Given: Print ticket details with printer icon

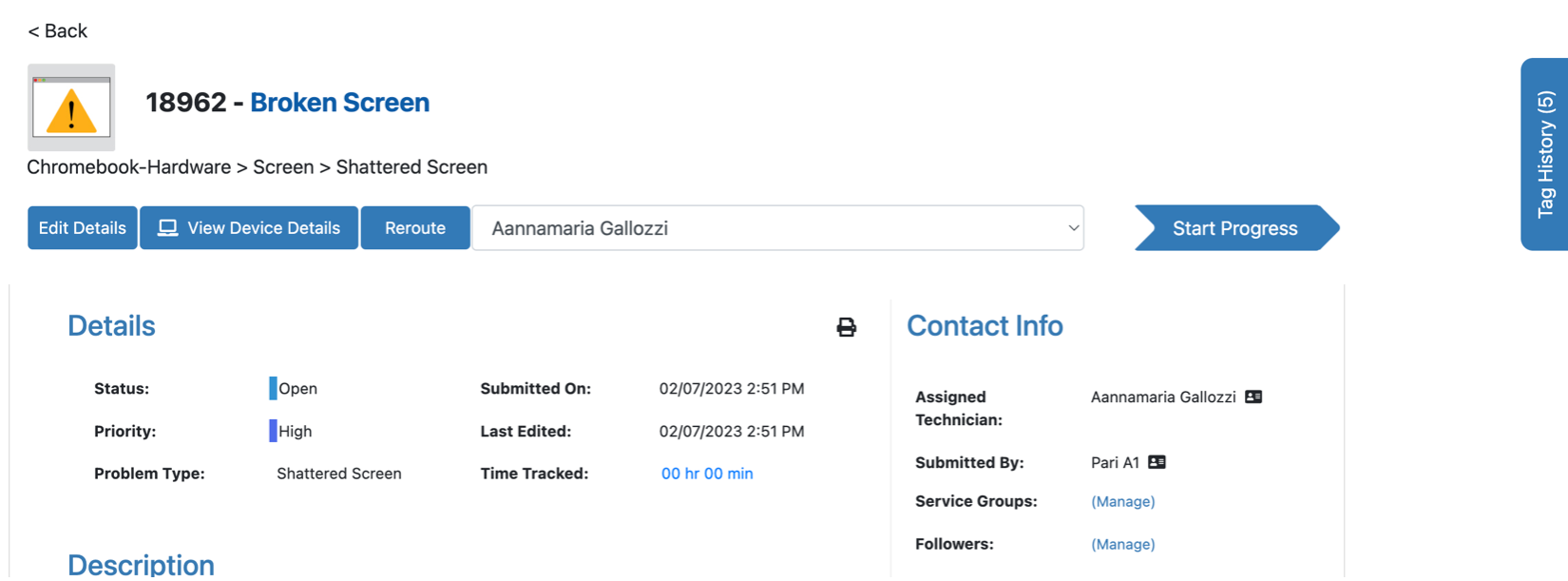Looking at the screenshot, I should [x=846, y=327].
